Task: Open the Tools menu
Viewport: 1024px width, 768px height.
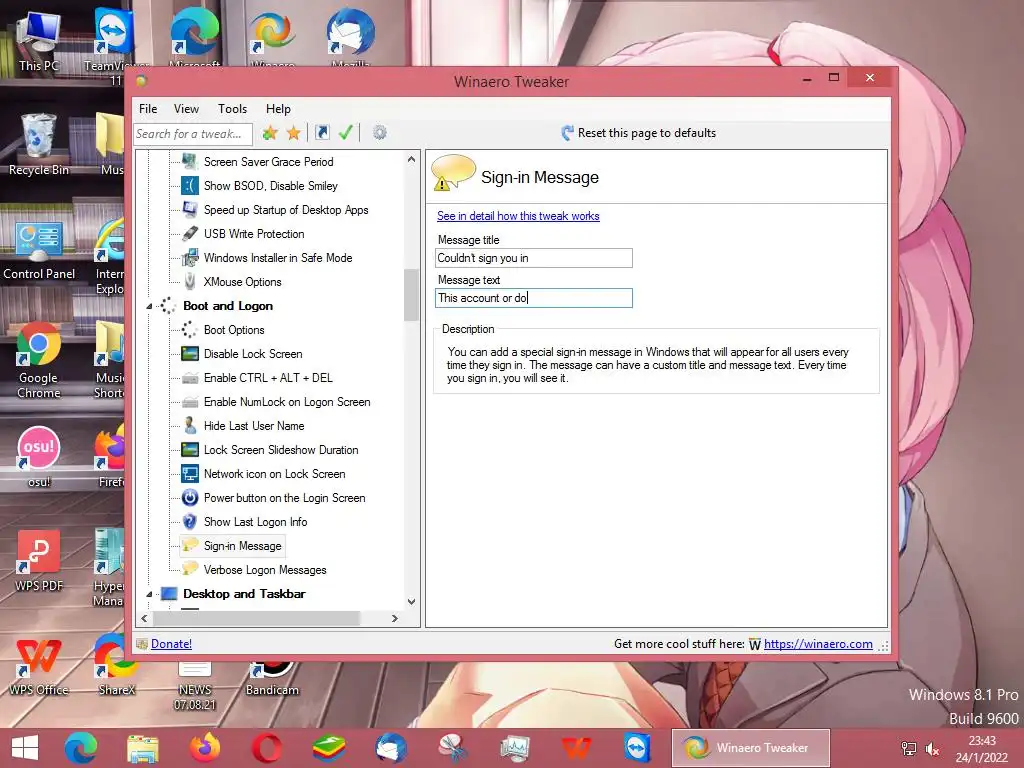Action: tap(232, 108)
